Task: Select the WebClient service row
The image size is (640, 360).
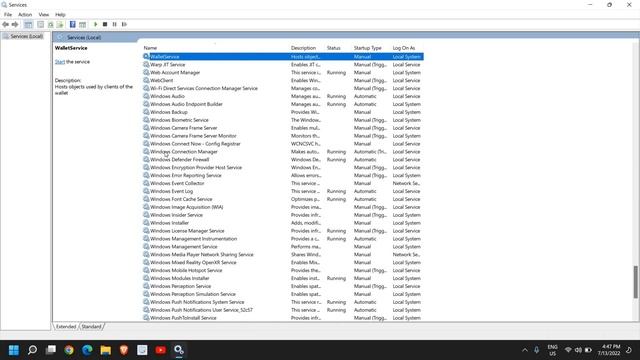Action: pos(283,80)
